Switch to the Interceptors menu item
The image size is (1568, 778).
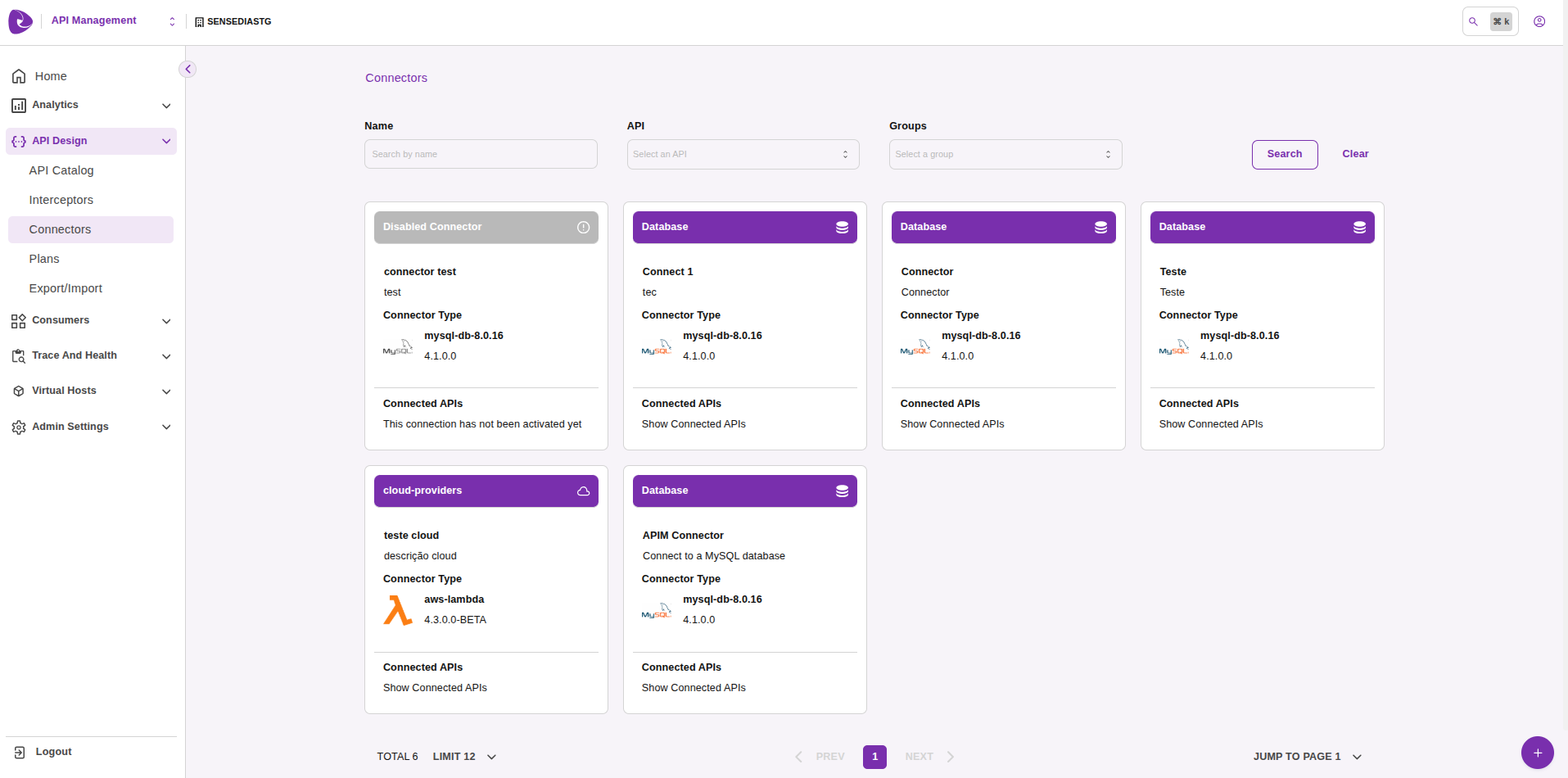(61, 200)
